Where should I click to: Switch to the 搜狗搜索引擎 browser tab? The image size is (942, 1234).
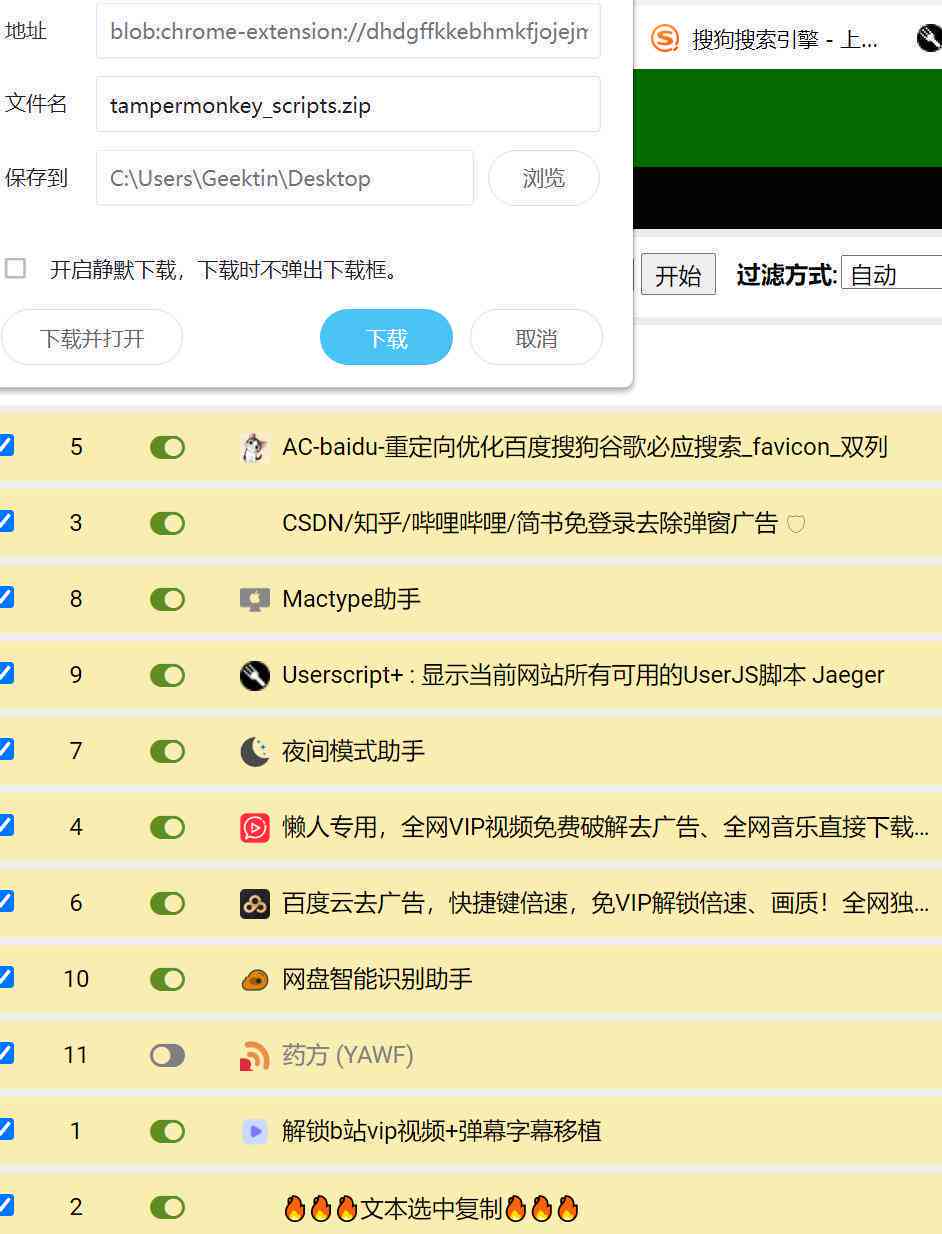[766, 40]
